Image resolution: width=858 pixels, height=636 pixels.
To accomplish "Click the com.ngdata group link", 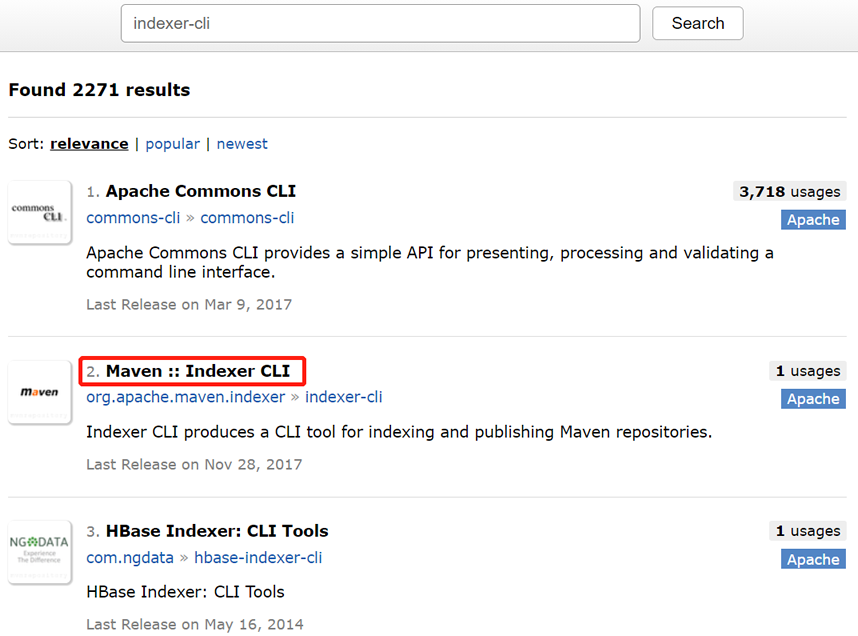I will coord(130,558).
